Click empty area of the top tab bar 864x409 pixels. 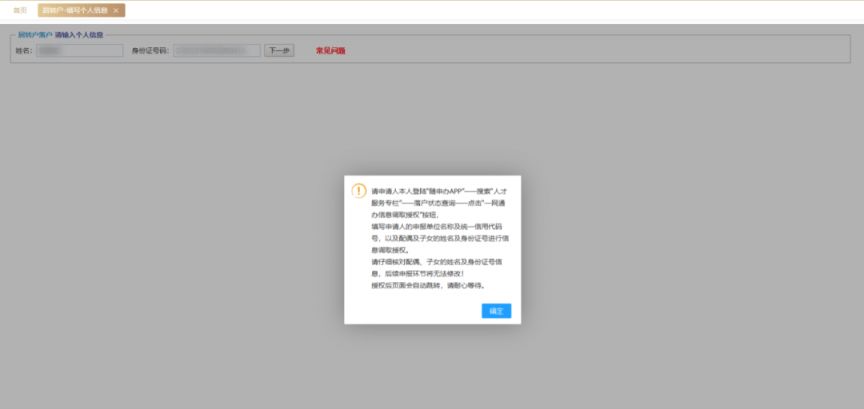click(496, 10)
